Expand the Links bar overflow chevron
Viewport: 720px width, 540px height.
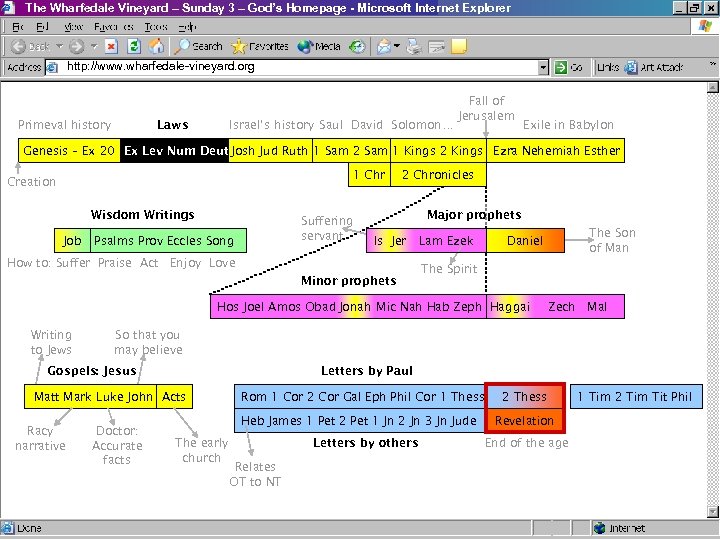712,64
